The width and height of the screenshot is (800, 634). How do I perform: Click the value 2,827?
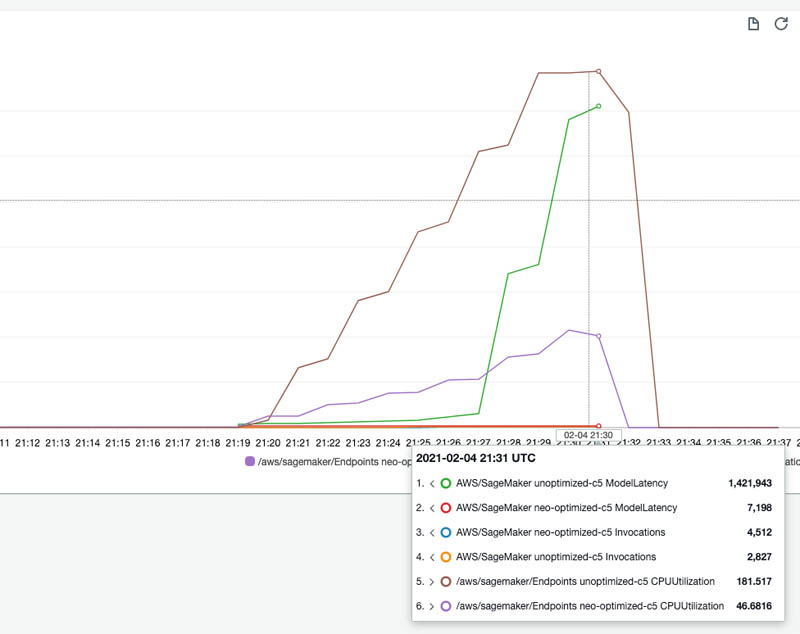[x=759, y=556]
